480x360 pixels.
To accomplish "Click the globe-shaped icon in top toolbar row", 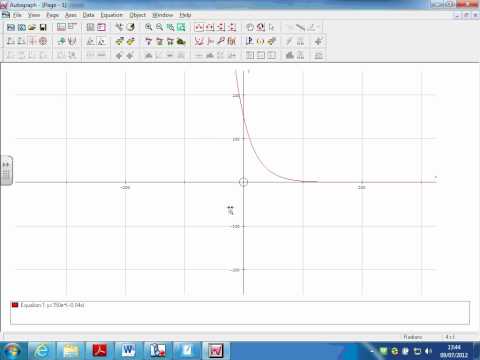I will coord(131,27).
